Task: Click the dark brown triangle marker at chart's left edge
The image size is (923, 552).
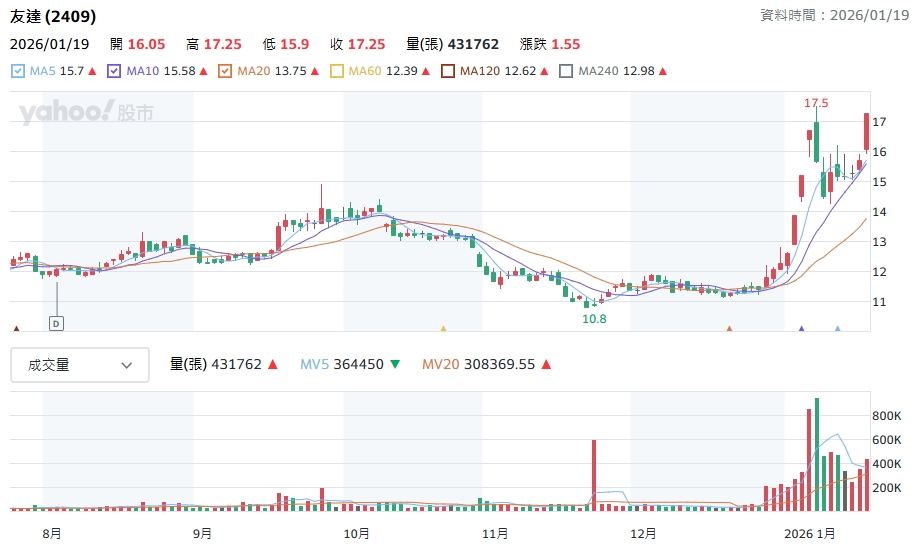Action: pos(16,328)
